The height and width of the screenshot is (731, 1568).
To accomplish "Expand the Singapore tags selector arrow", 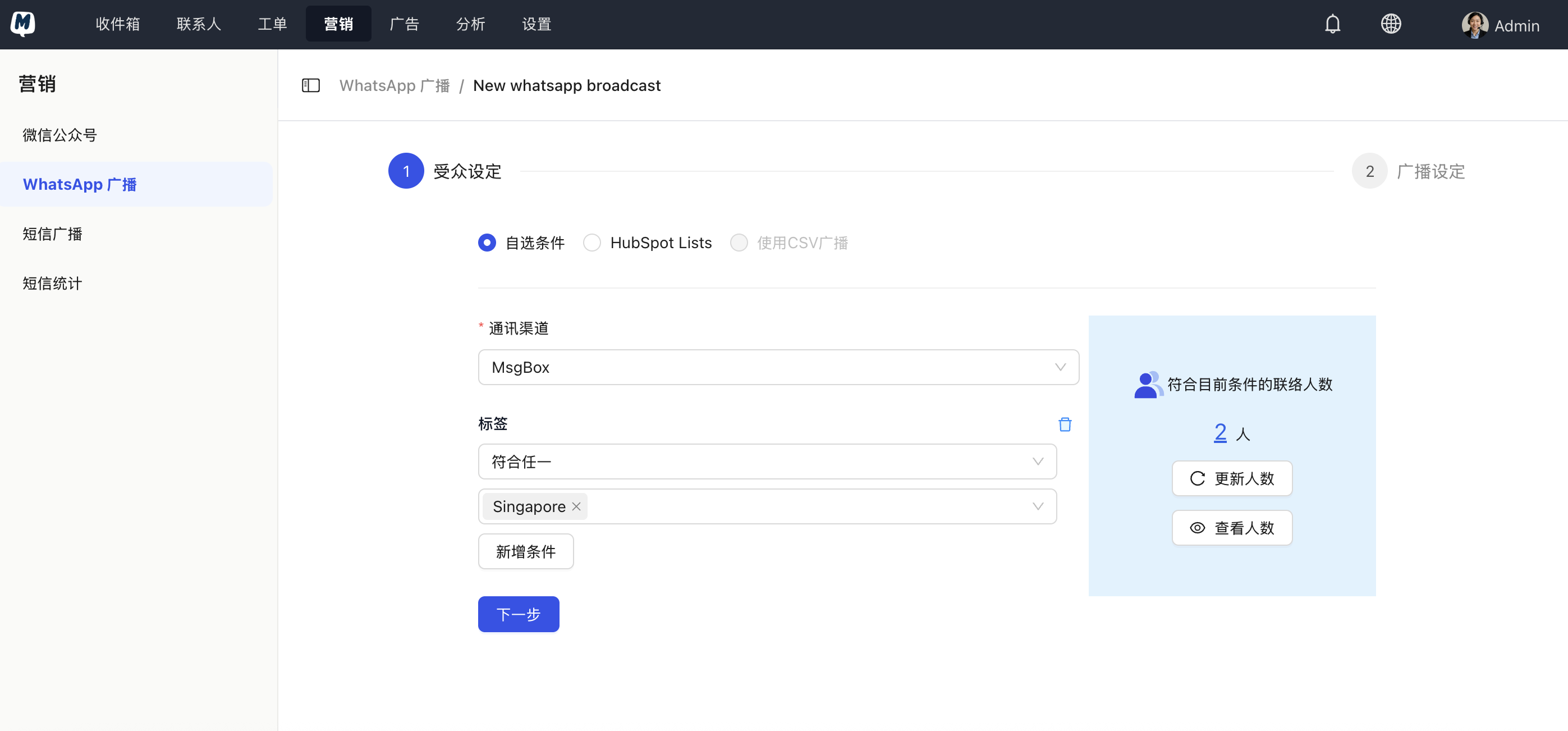I will [1038, 507].
